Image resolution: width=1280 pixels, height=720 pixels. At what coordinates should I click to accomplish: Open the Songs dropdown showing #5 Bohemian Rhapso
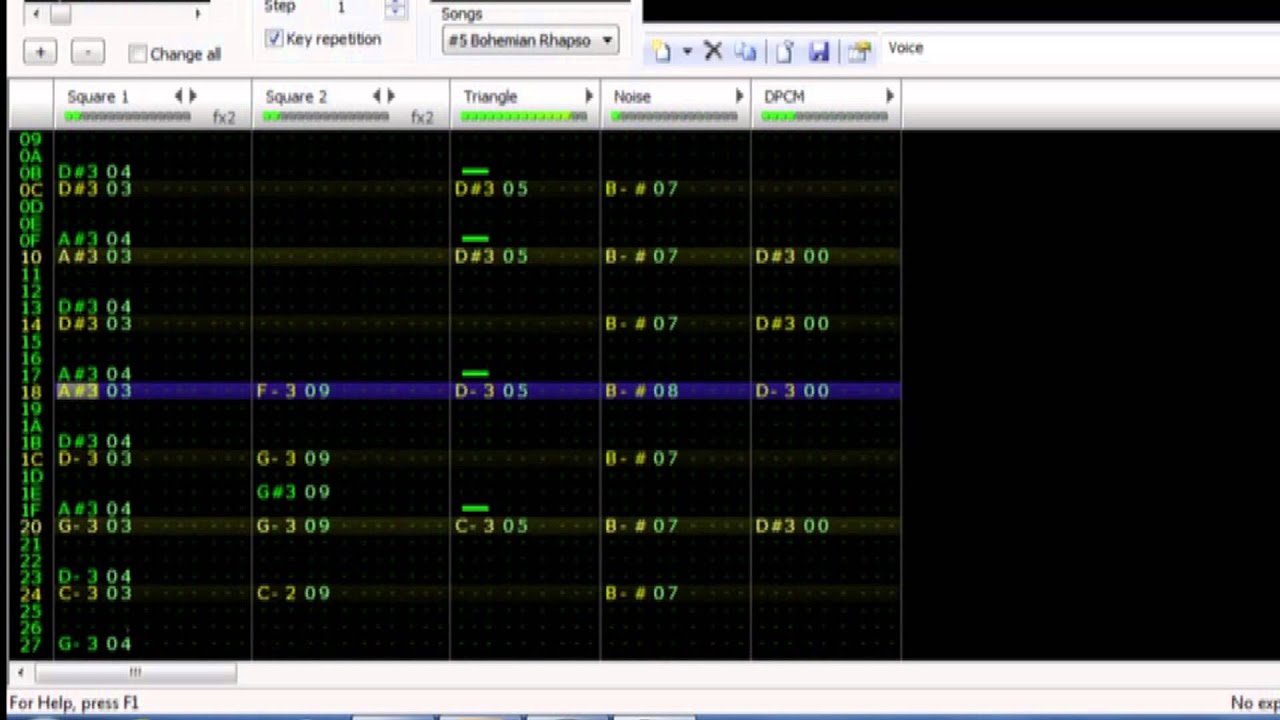(530, 41)
